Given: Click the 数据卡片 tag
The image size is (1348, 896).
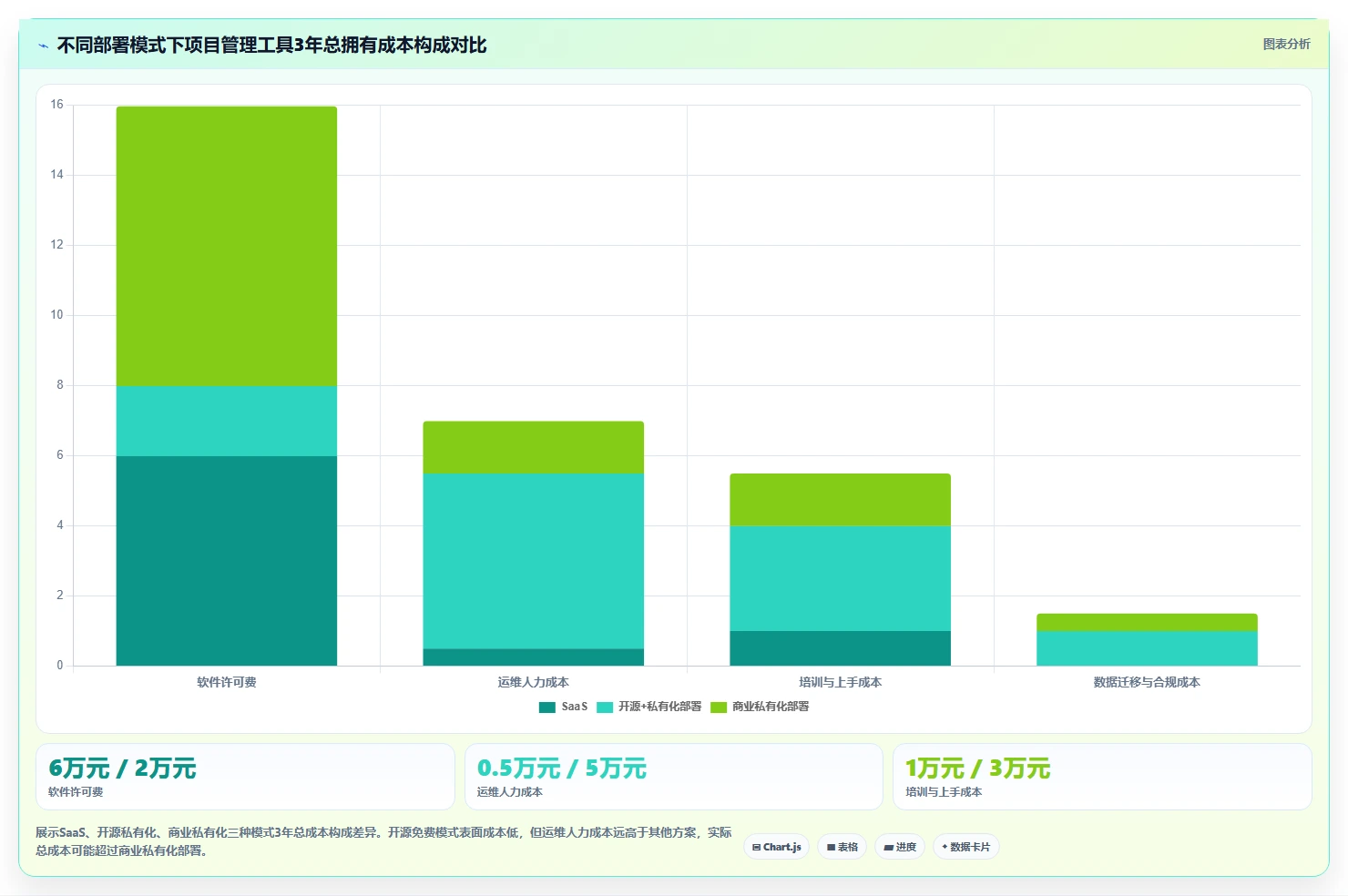Looking at the screenshot, I should [966, 847].
